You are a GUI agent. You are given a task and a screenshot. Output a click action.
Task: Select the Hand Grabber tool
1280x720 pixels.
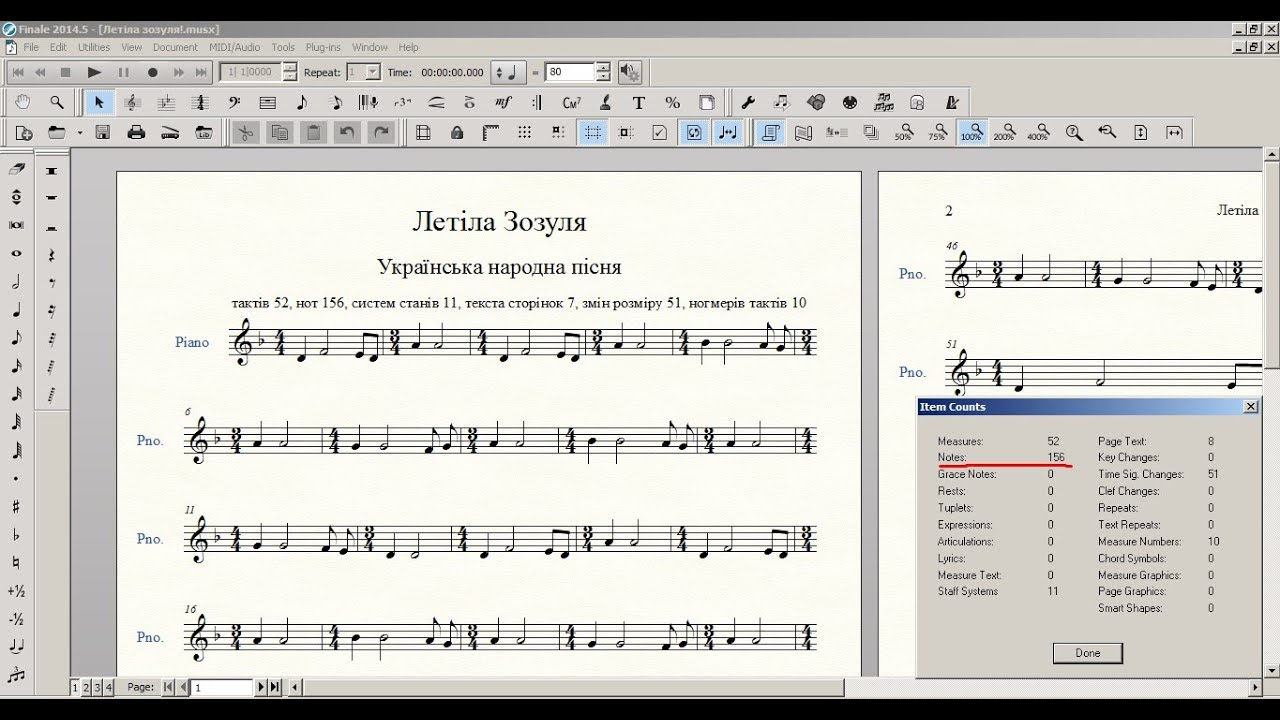[x=23, y=102]
